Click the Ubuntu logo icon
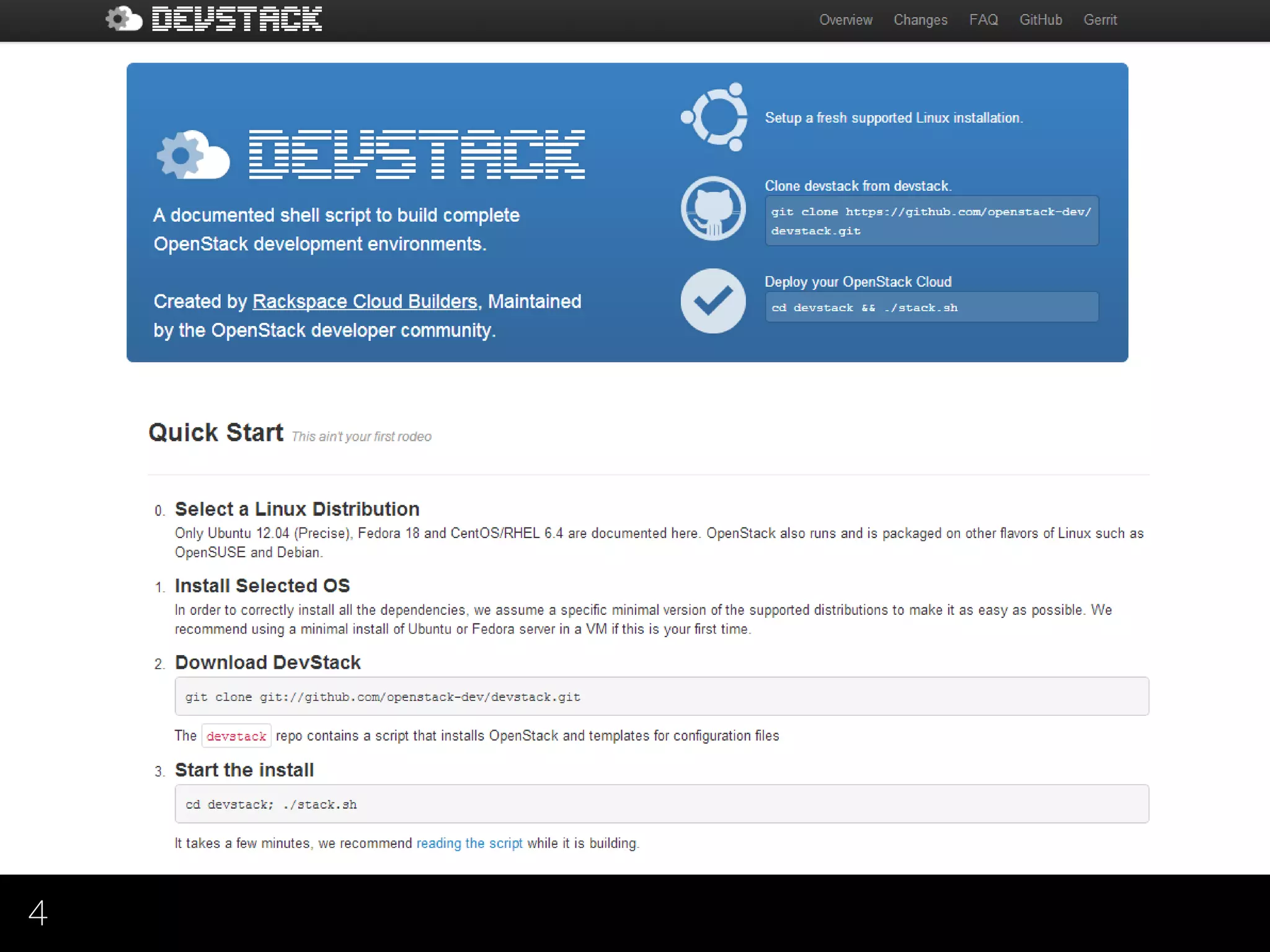 (x=714, y=117)
